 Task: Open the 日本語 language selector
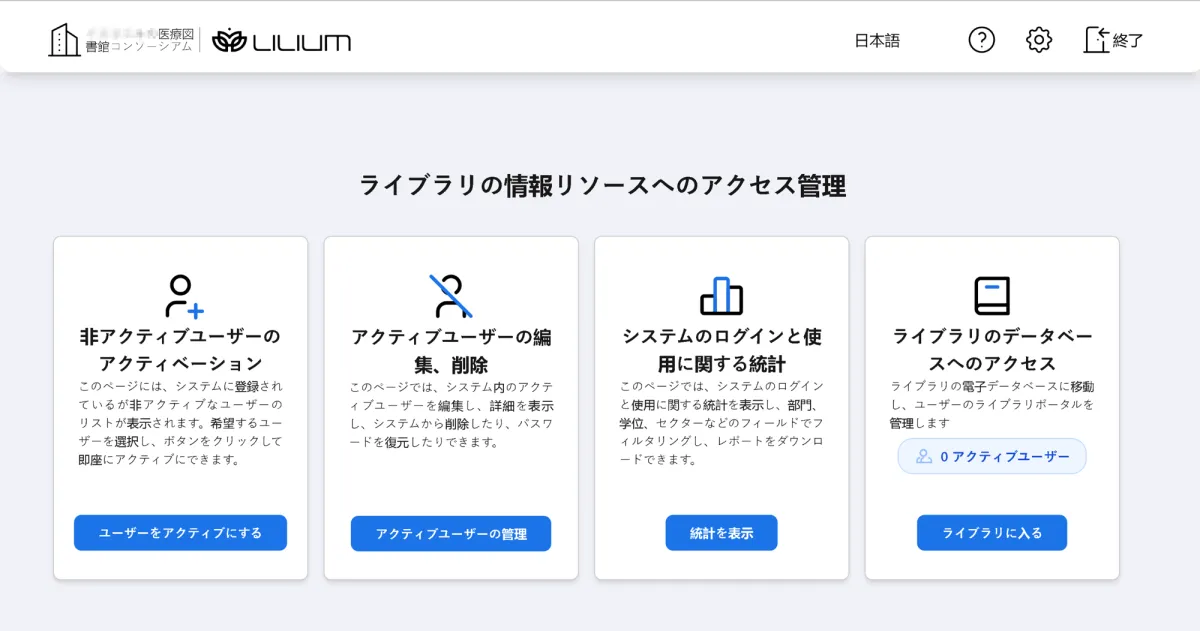877,41
